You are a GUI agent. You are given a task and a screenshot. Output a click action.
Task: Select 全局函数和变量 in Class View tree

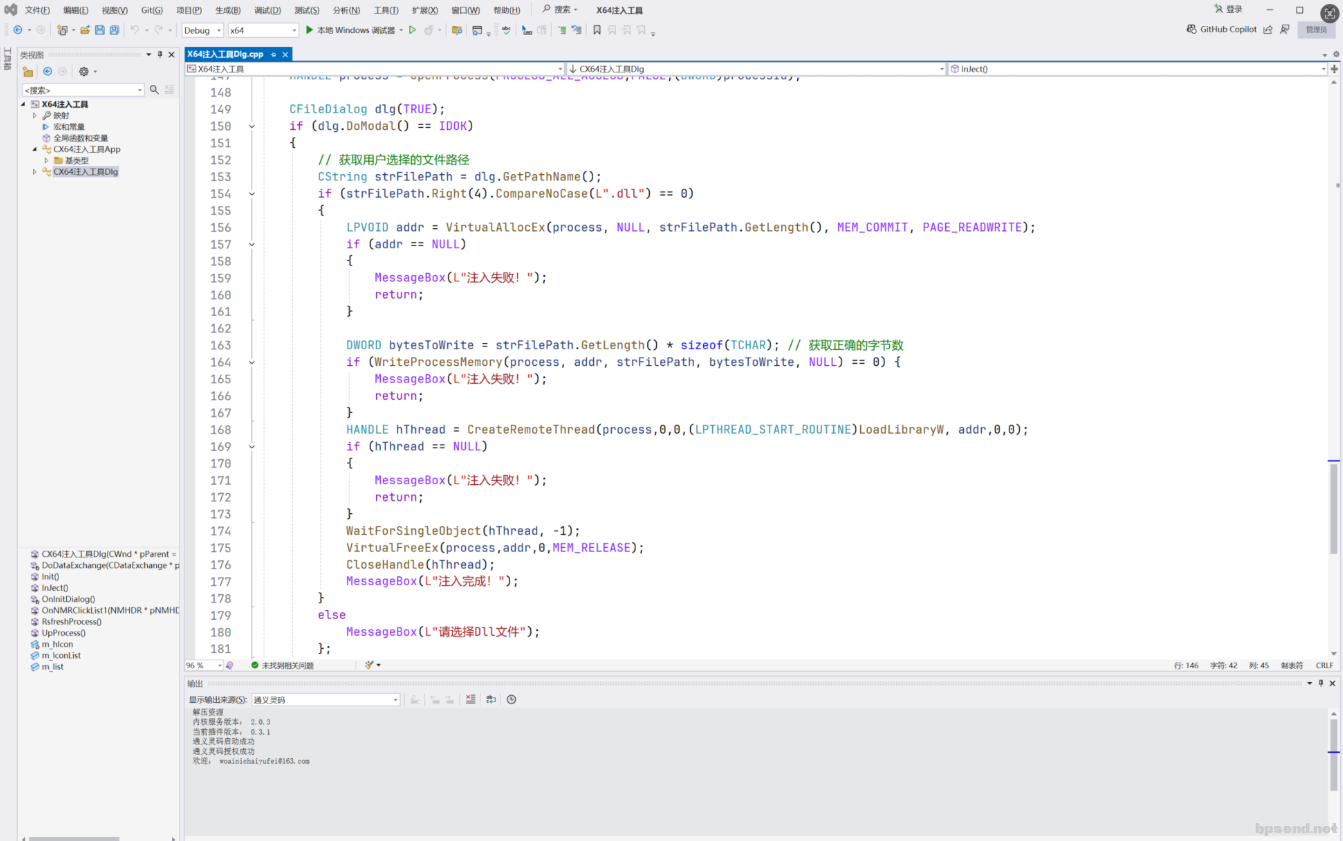(81, 138)
